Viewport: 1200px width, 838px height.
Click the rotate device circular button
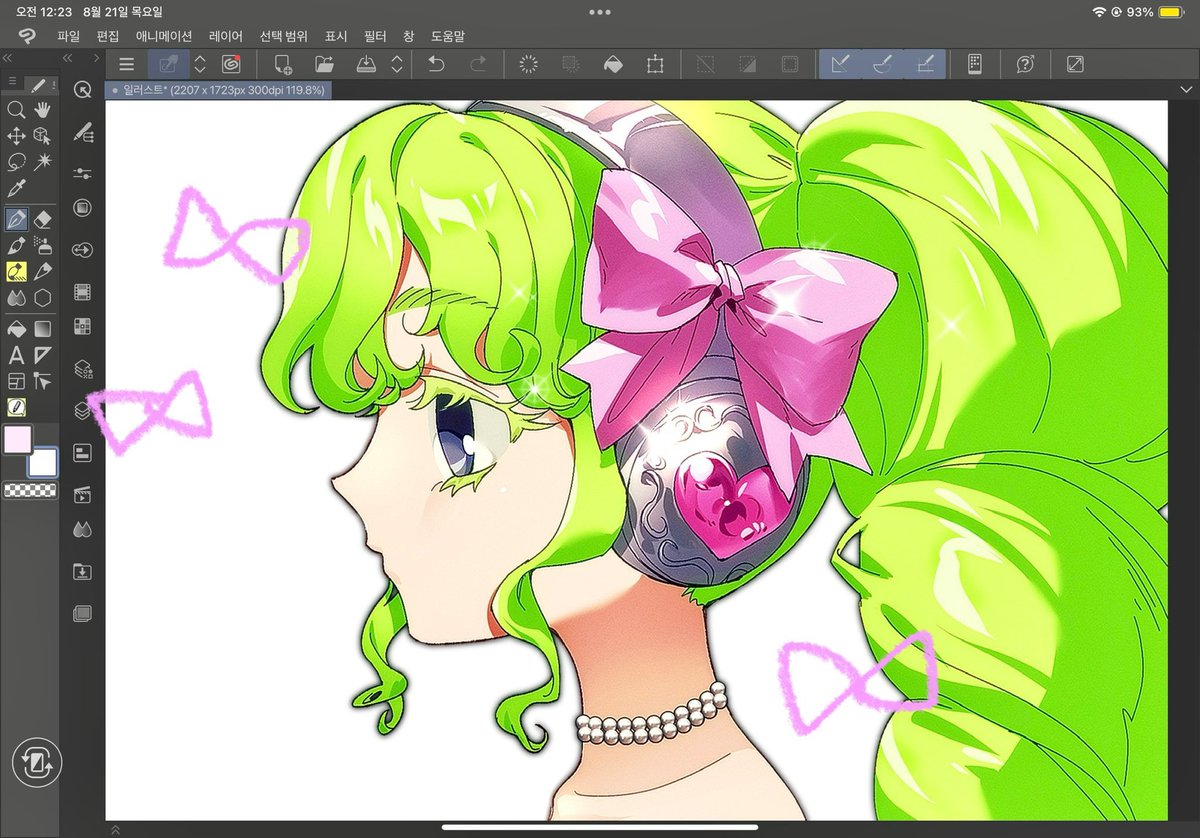37,763
